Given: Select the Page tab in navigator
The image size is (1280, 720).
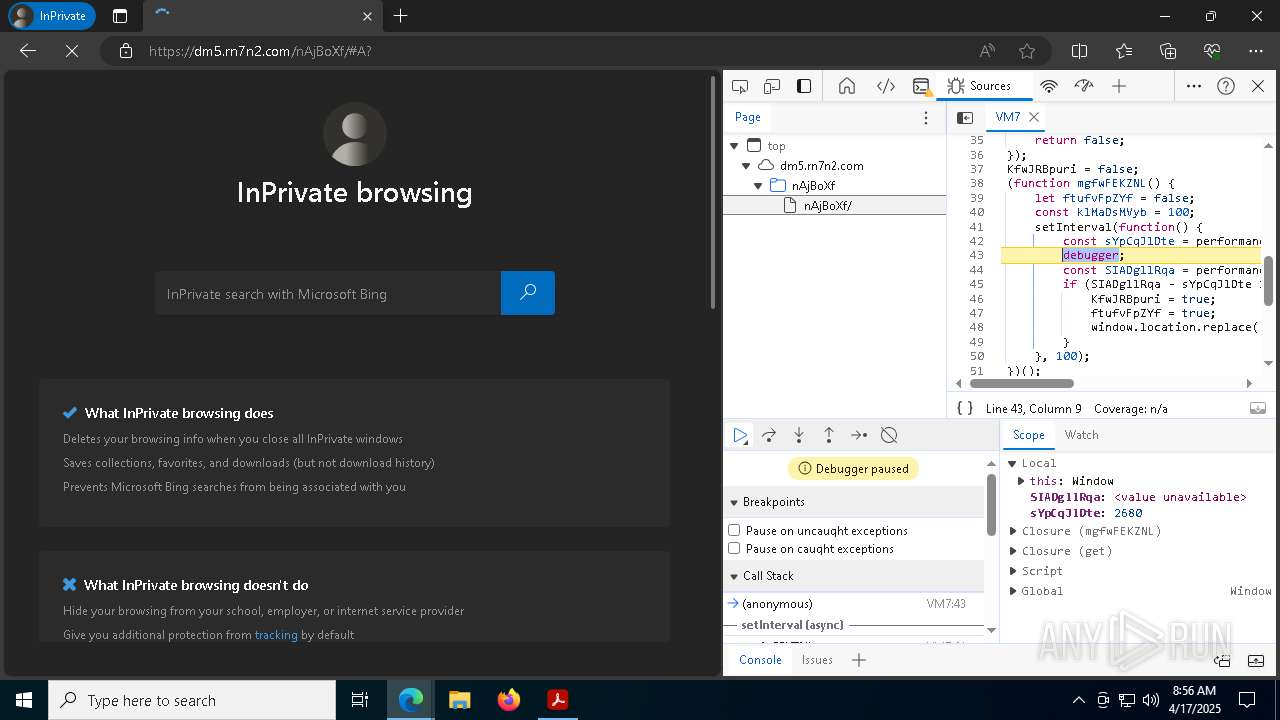Looking at the screenshot, I should 748,117.
